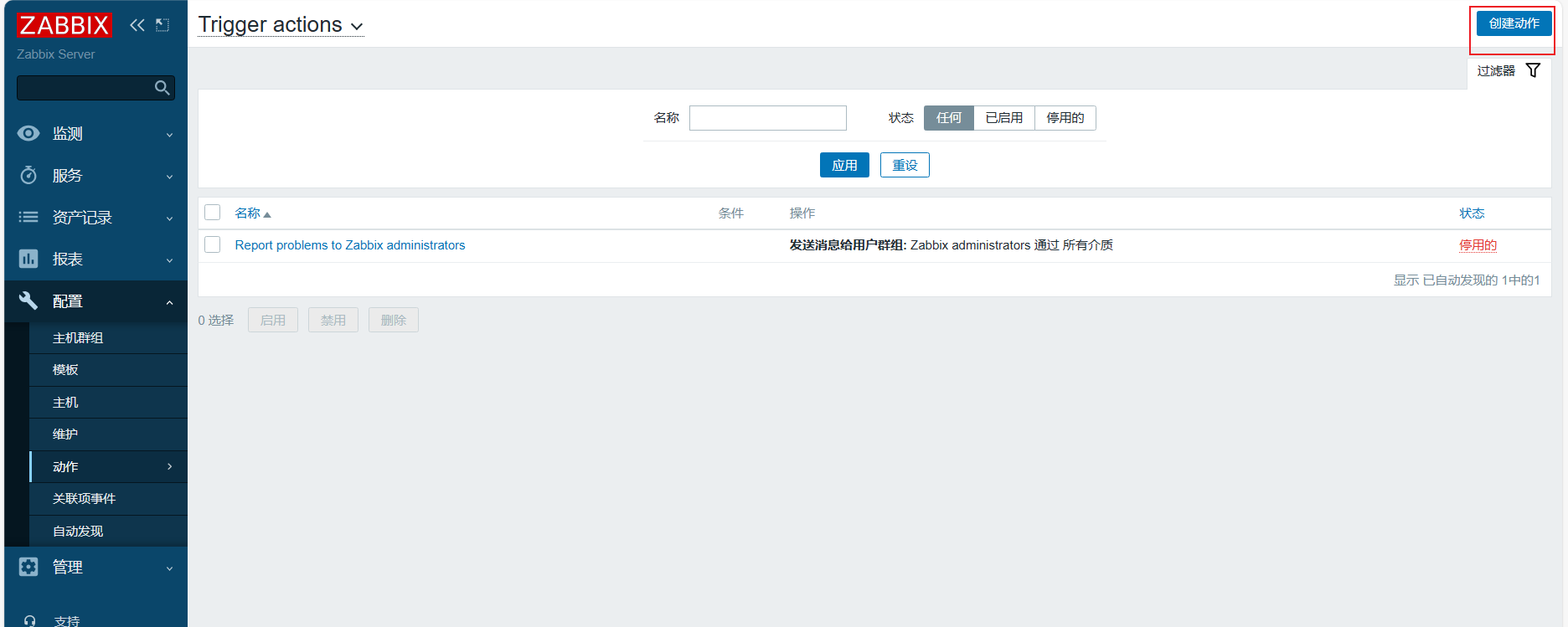Set status filter to 停用的
The image size is (1568, 627).
(x=1065, y=118)
